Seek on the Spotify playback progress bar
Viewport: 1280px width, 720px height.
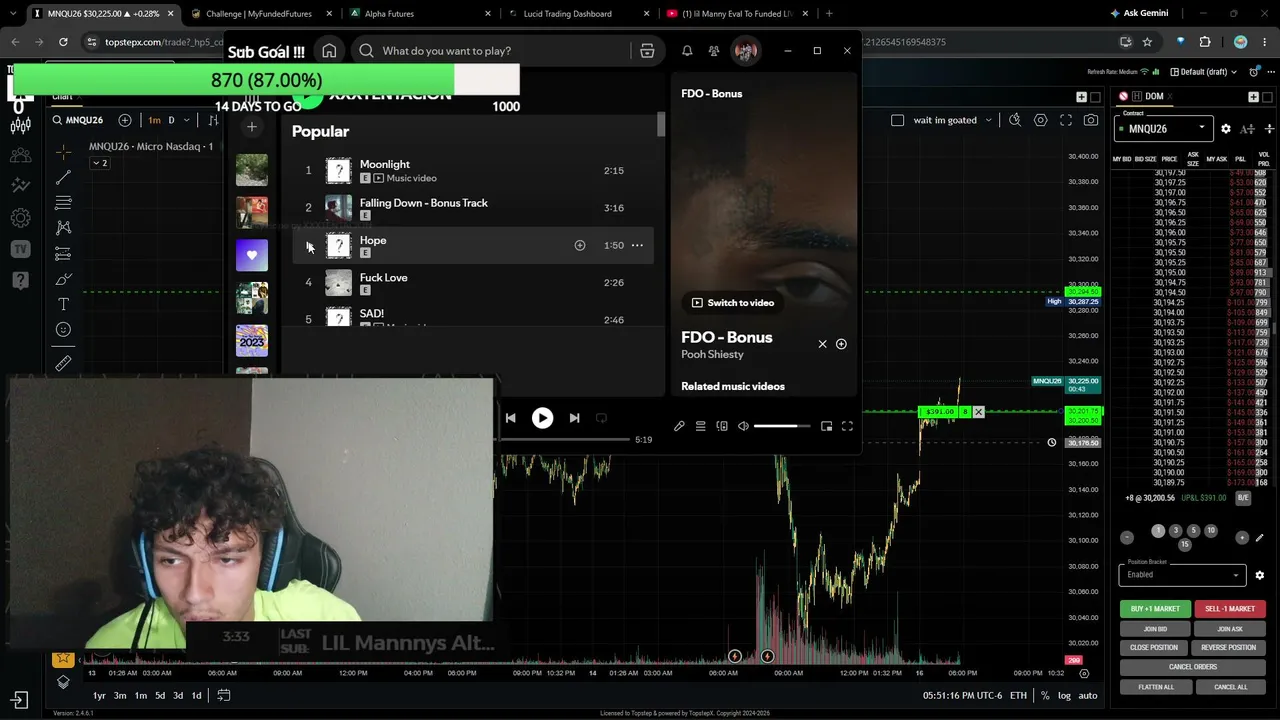tap(565, 439)
